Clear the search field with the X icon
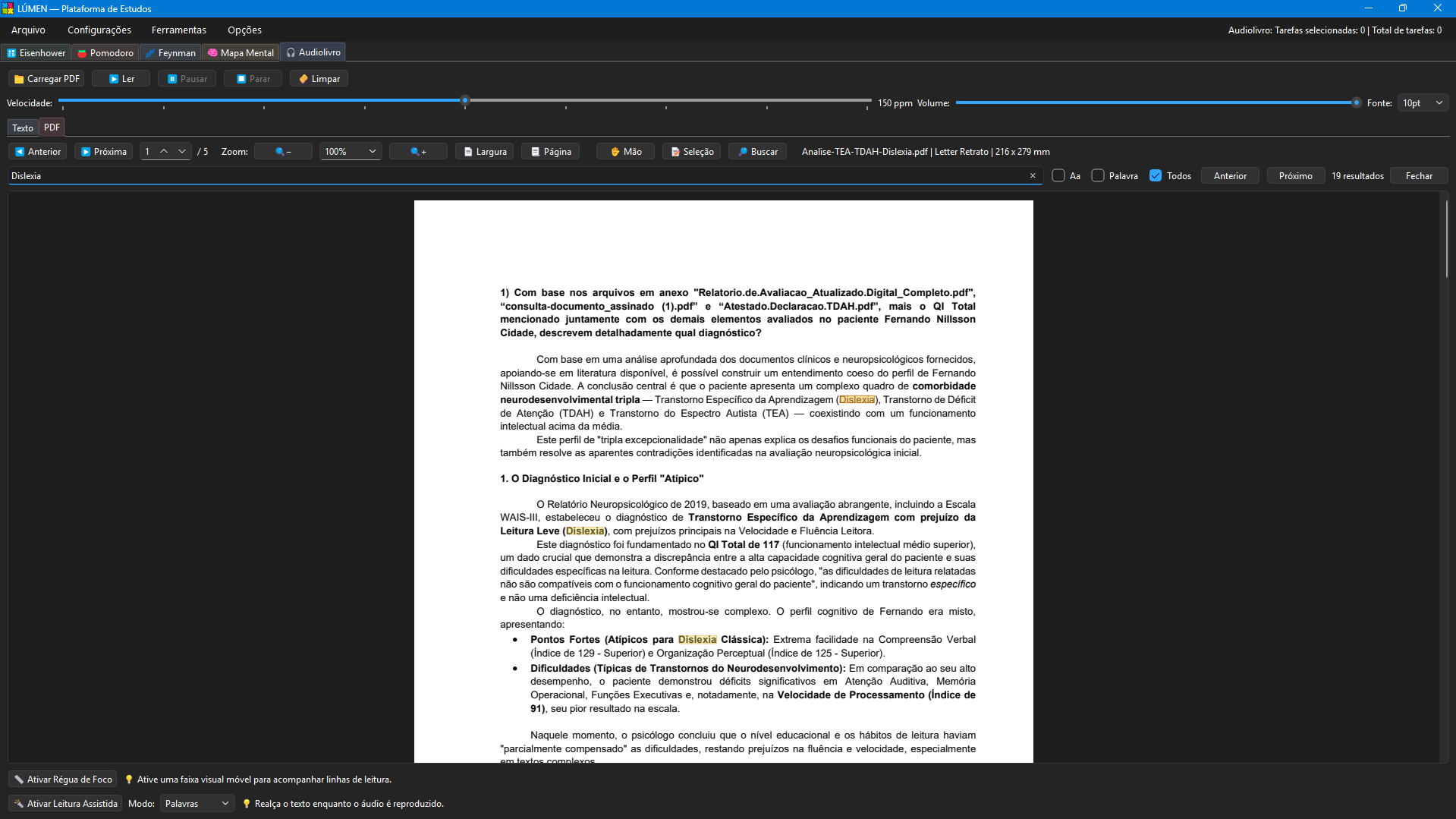 [1033, 176]
